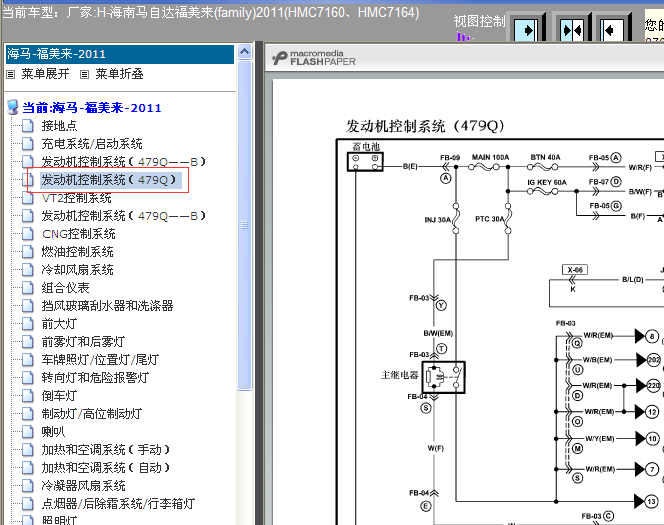Click the page icon beside 接地点
This screenshot has width=664, height=525.
coord(28,126)
